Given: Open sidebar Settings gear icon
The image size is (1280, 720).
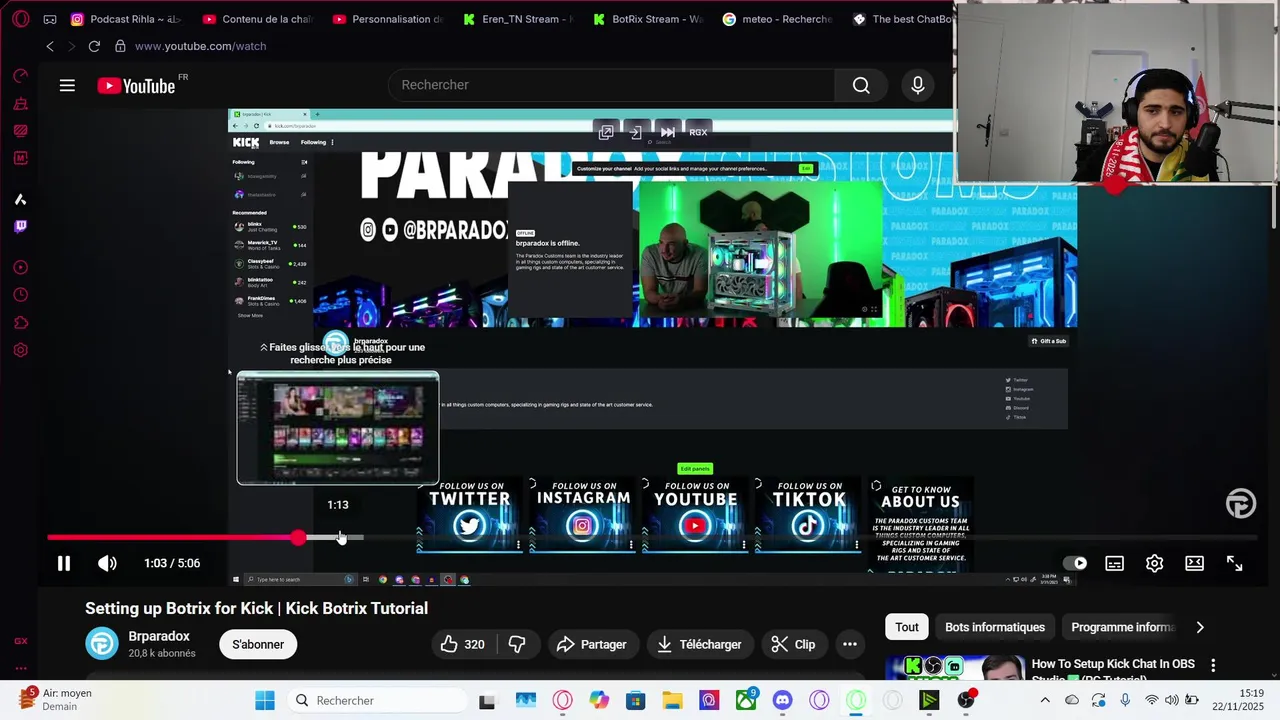Looking at the screenshot, I should [20, 350].
